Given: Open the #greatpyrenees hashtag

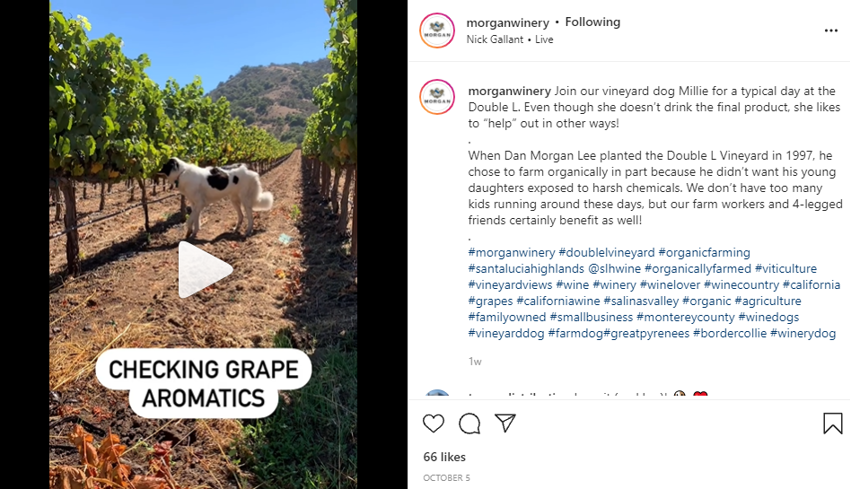Looking at the screenshot, I should [646, 333].
